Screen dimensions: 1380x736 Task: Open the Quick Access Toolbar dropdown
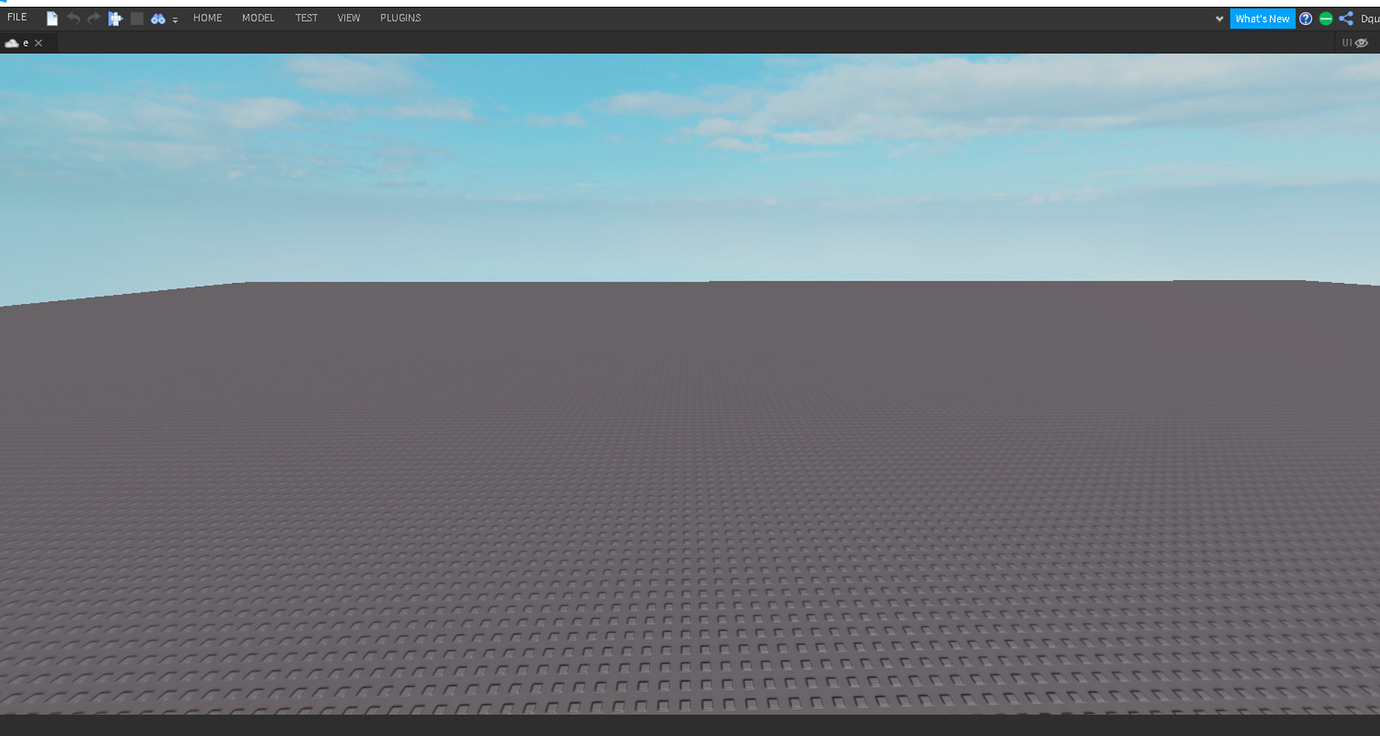coord(1218,18)
